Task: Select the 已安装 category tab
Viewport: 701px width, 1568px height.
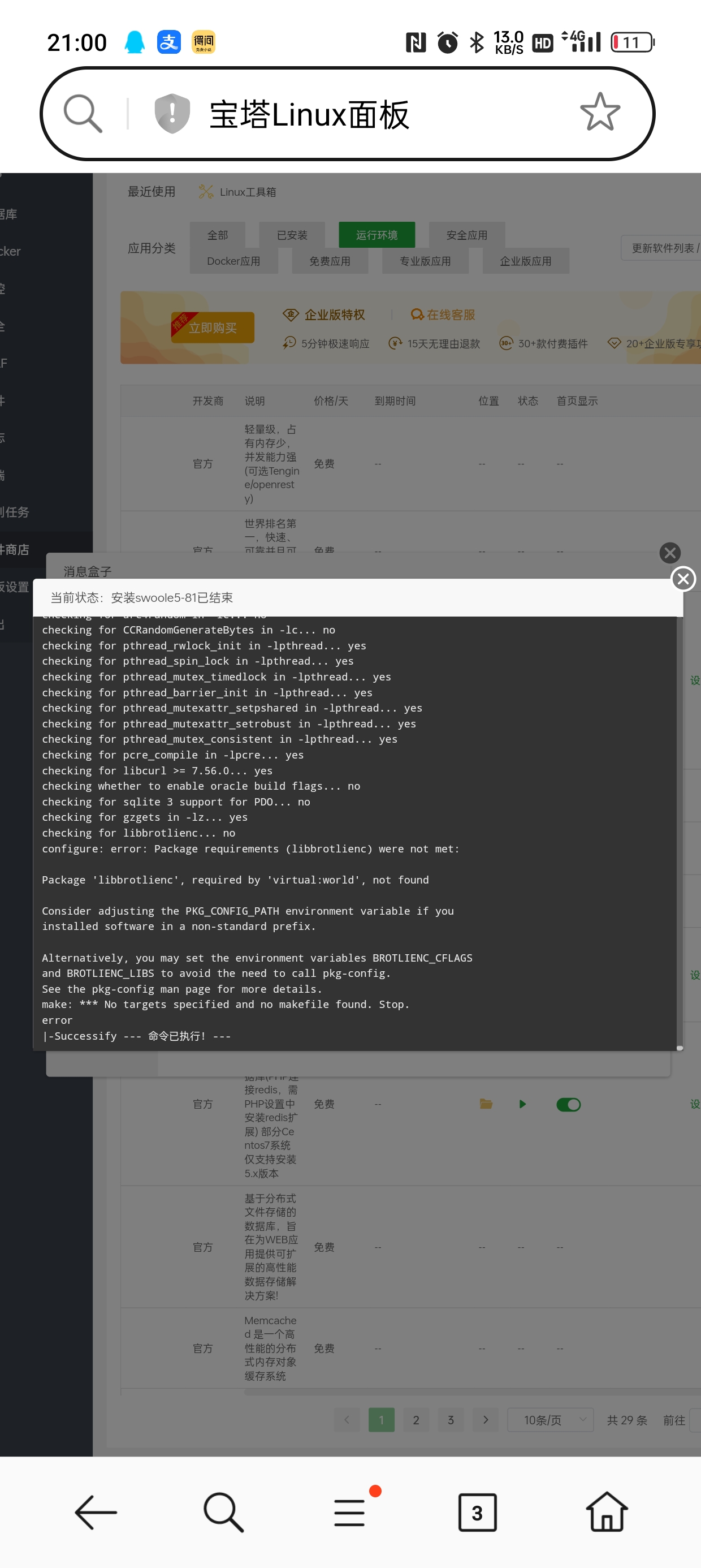Action: (x=292, y=235)
